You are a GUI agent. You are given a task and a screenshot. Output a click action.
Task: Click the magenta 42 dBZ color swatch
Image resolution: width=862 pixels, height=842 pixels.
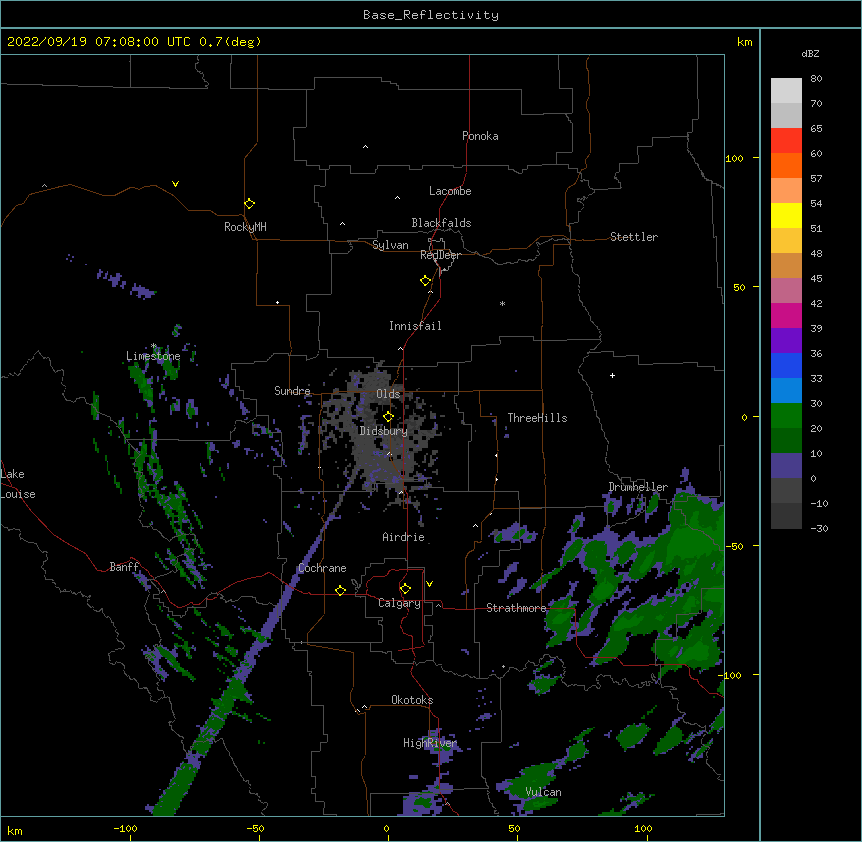point(786,315)
